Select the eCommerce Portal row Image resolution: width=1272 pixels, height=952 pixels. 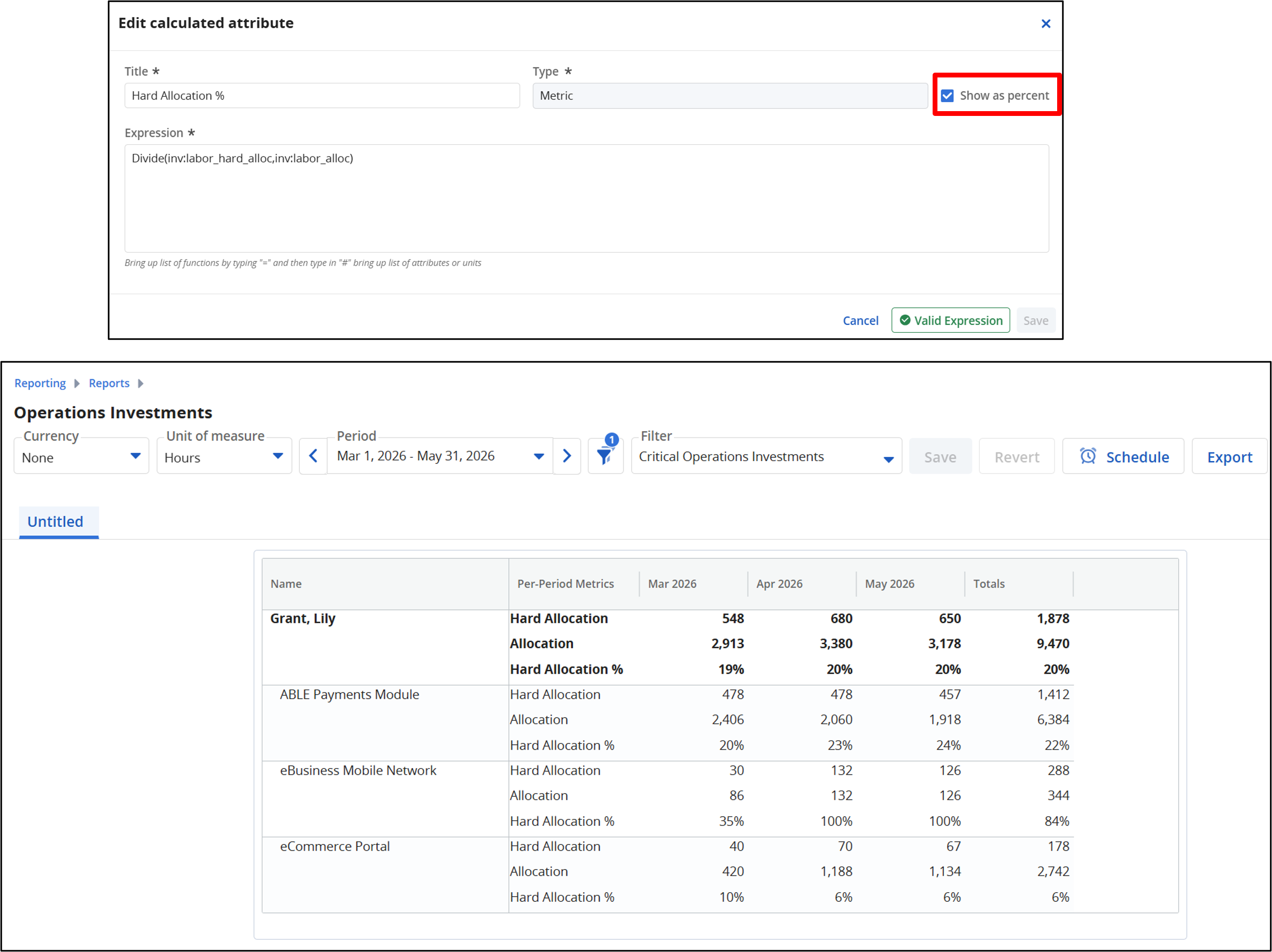[335, 846]
